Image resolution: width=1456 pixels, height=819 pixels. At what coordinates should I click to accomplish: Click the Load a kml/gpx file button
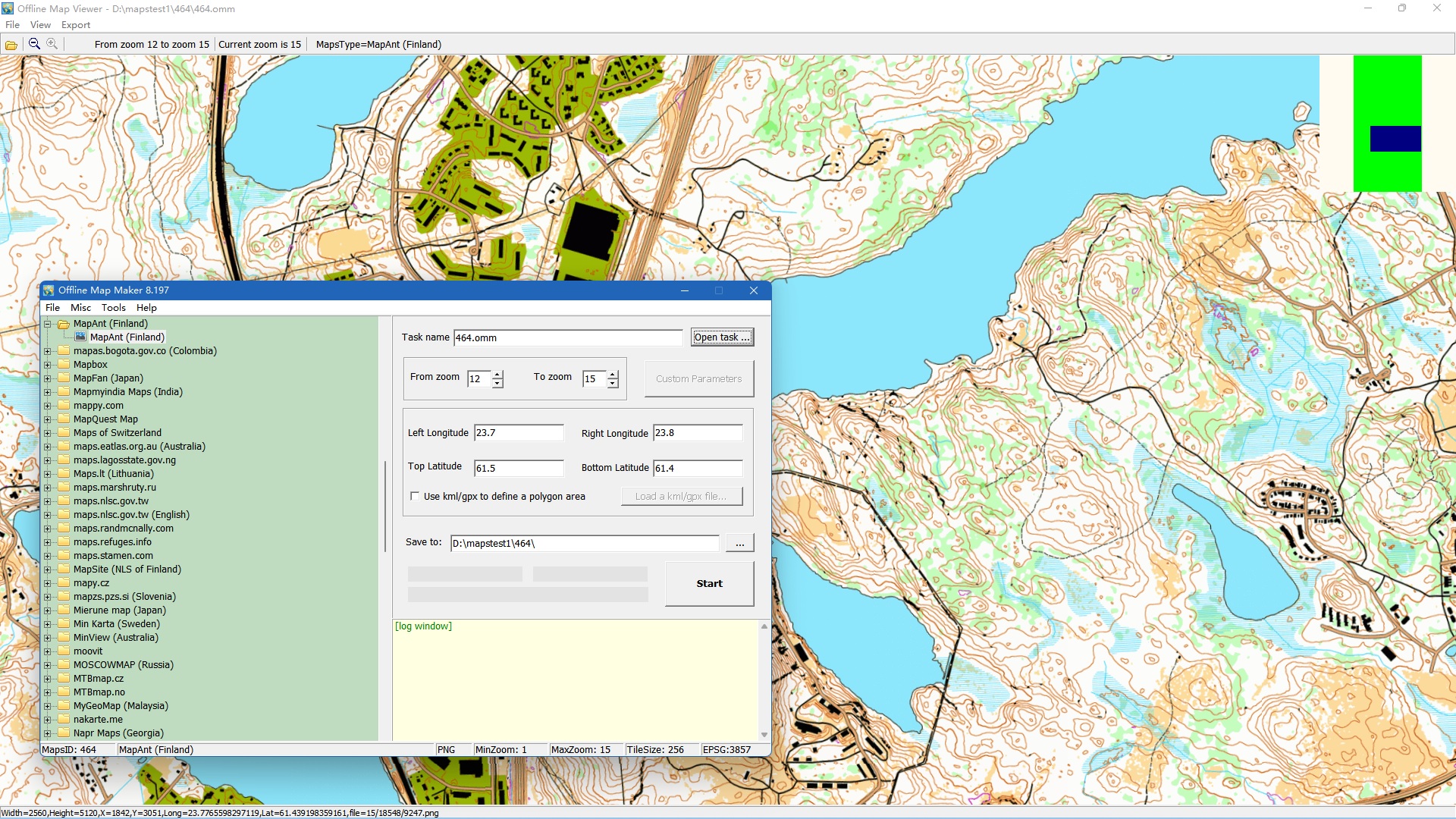[681, 496]
